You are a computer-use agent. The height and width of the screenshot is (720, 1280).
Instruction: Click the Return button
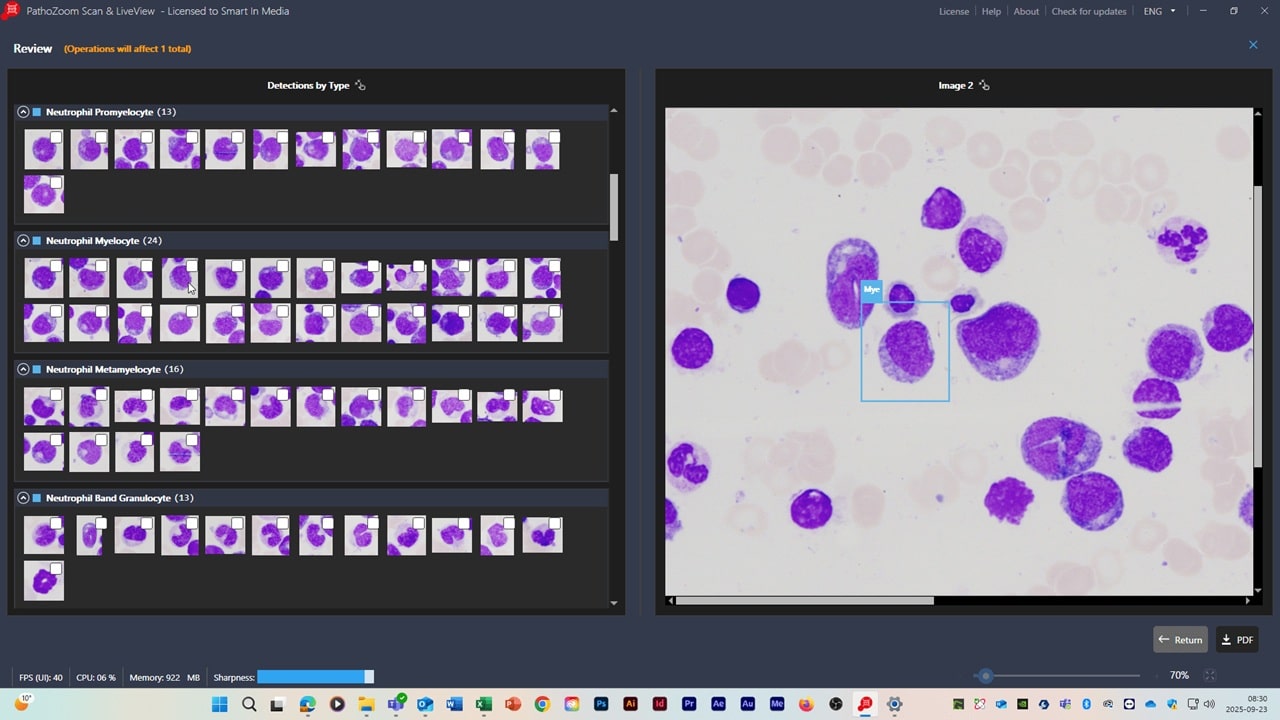(1180, 640)
